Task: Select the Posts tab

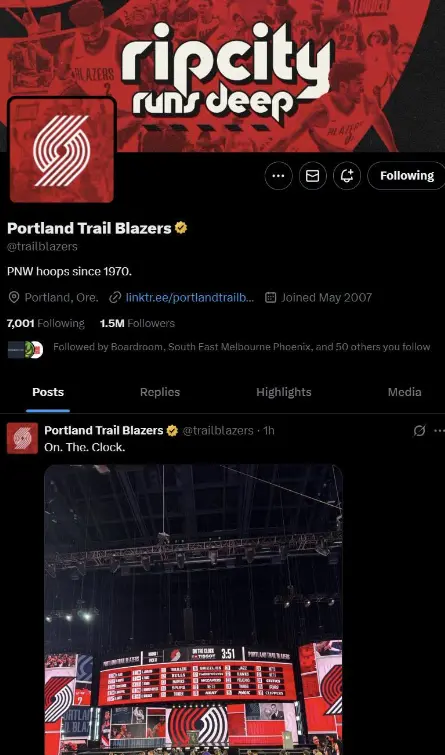Action: tap(48, 392)
